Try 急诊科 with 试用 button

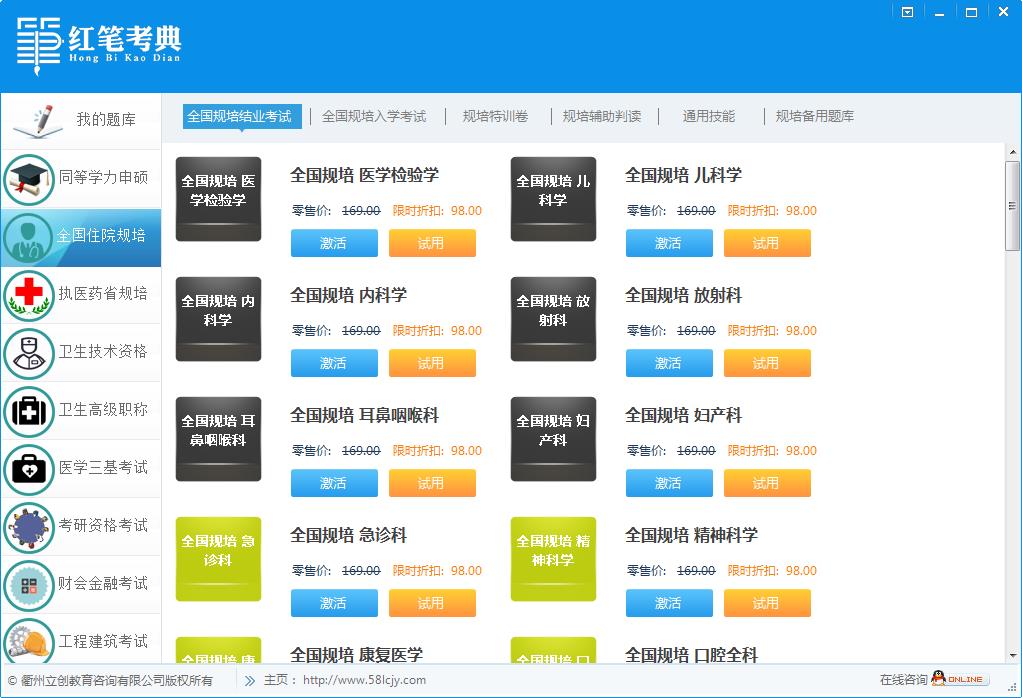click(x=432, y=603)
